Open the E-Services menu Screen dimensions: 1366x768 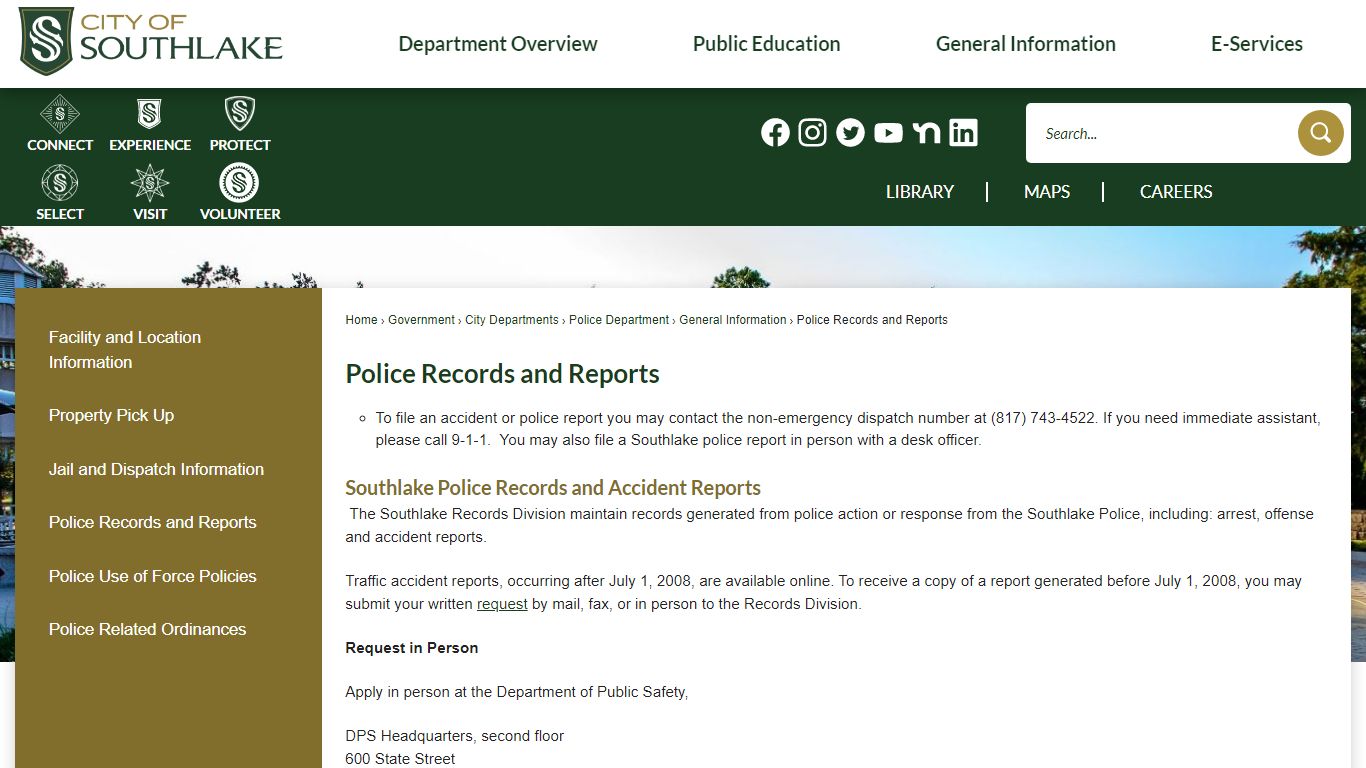[x=1257, y=44]
